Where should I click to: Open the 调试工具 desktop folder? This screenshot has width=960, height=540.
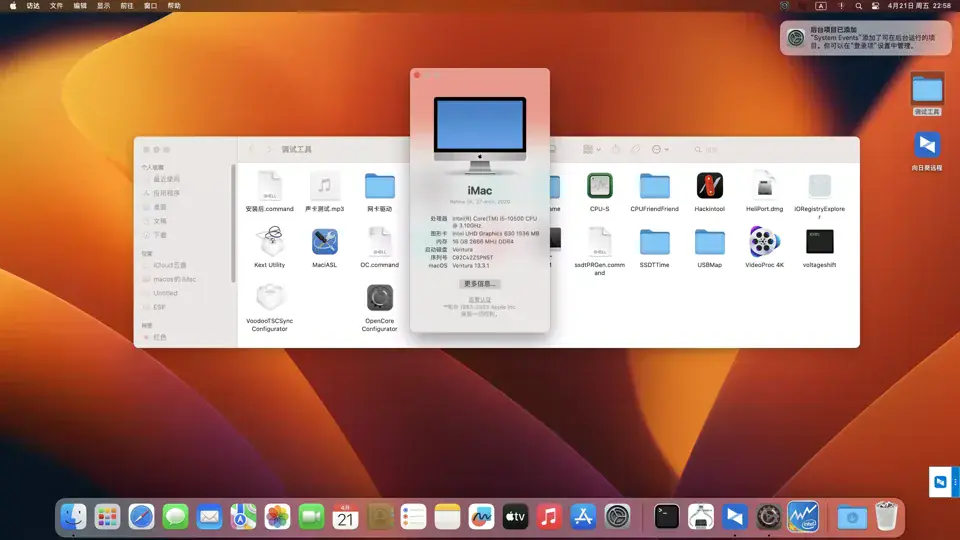click(x=927, y=91)
